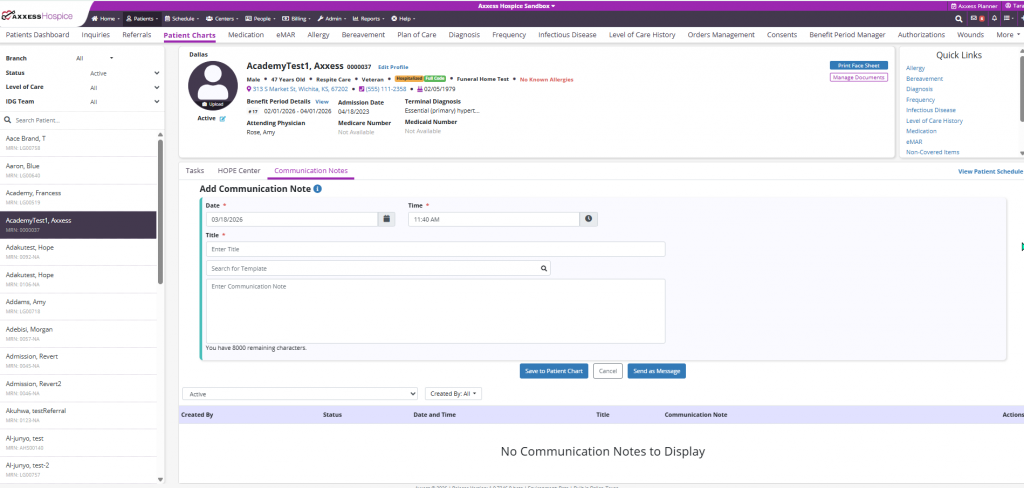Open the Medication tab
Image resolution: width=1024 pixels, height=488 pixels.
click(246, 35)
